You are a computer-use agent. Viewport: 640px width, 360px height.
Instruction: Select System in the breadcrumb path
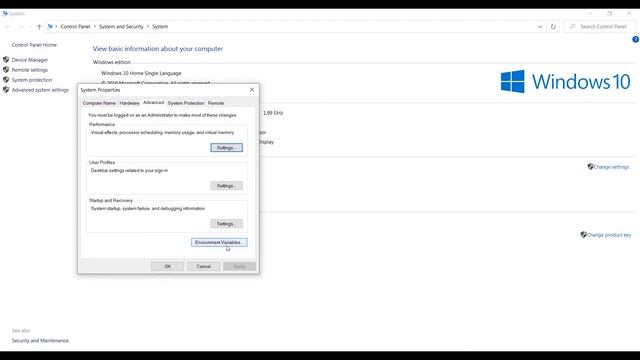(160, 27)
